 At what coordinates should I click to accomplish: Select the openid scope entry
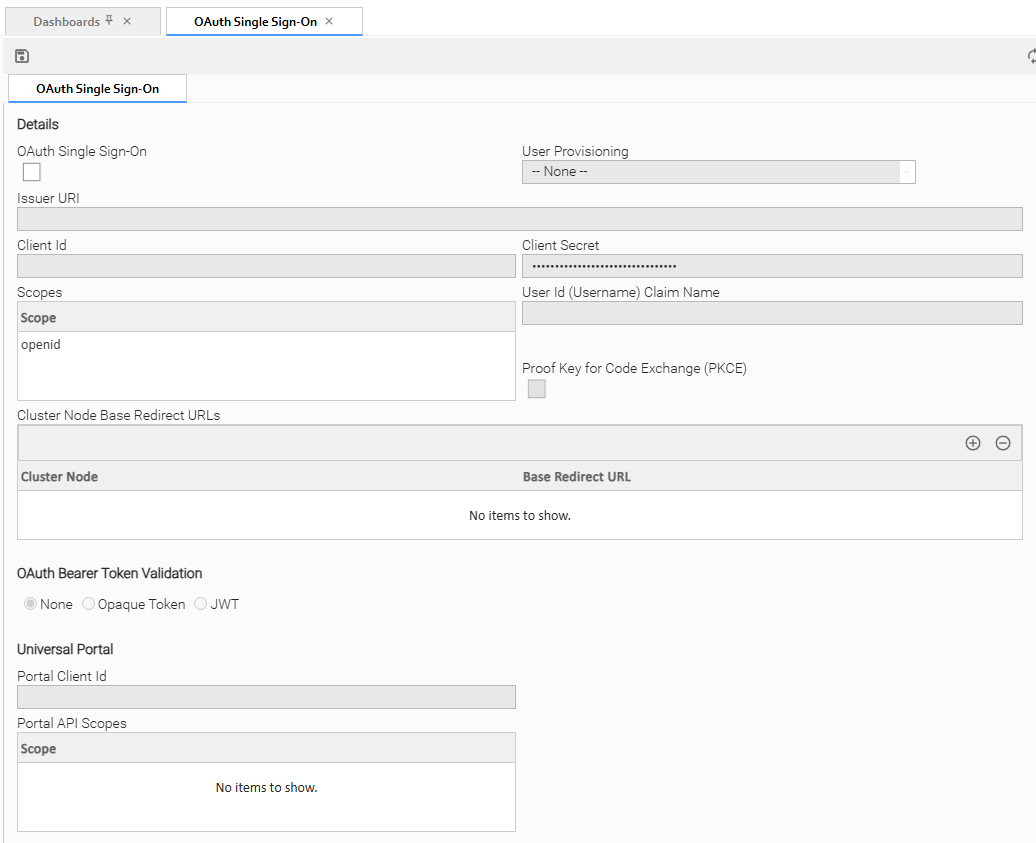41,345
